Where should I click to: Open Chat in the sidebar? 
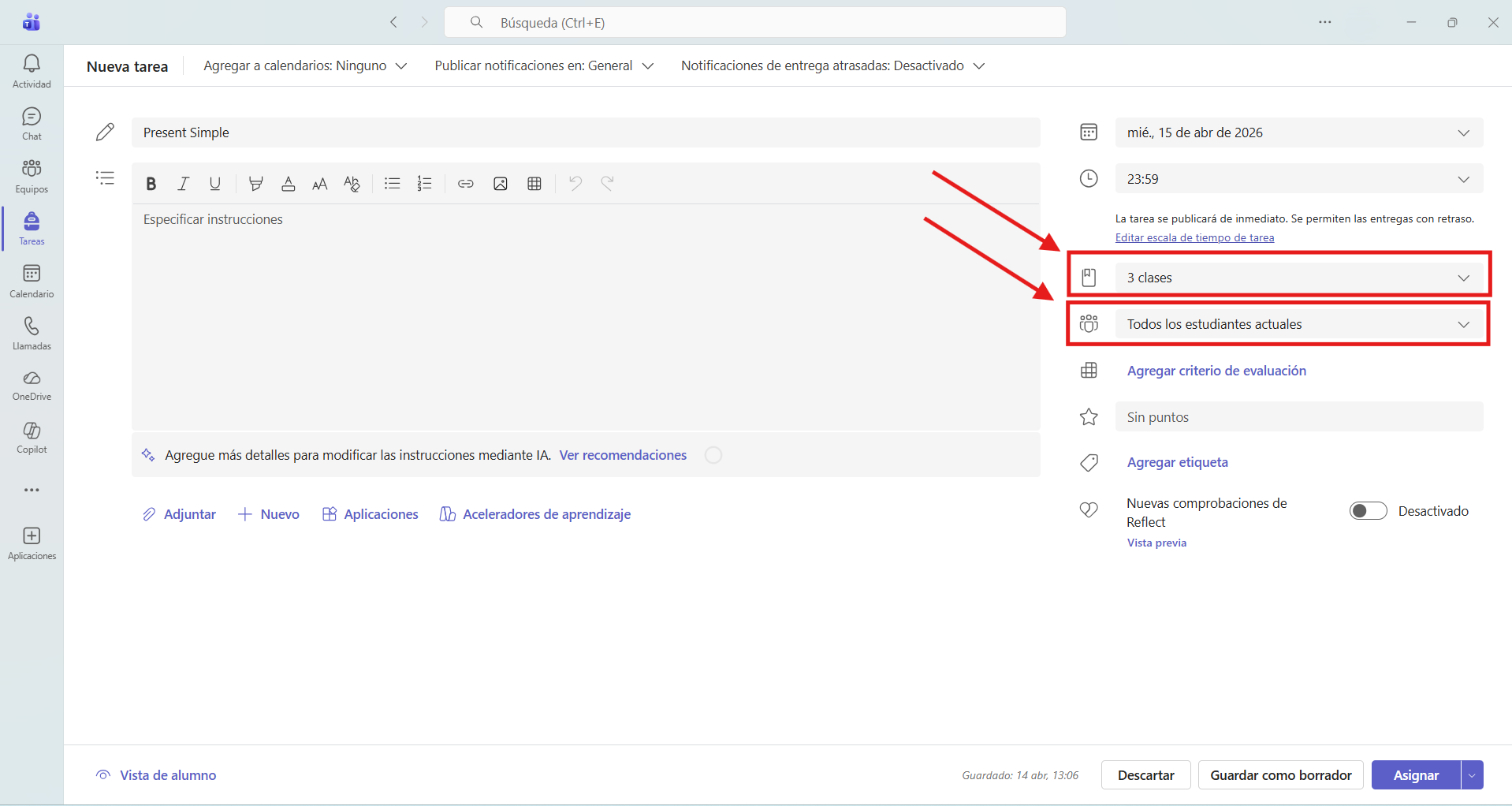point(32,124)
